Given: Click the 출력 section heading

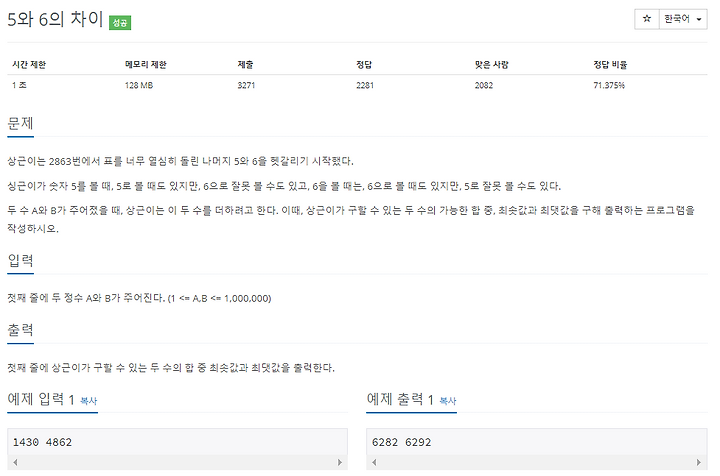Looking at the screenshot, I should tap(20, 330).
